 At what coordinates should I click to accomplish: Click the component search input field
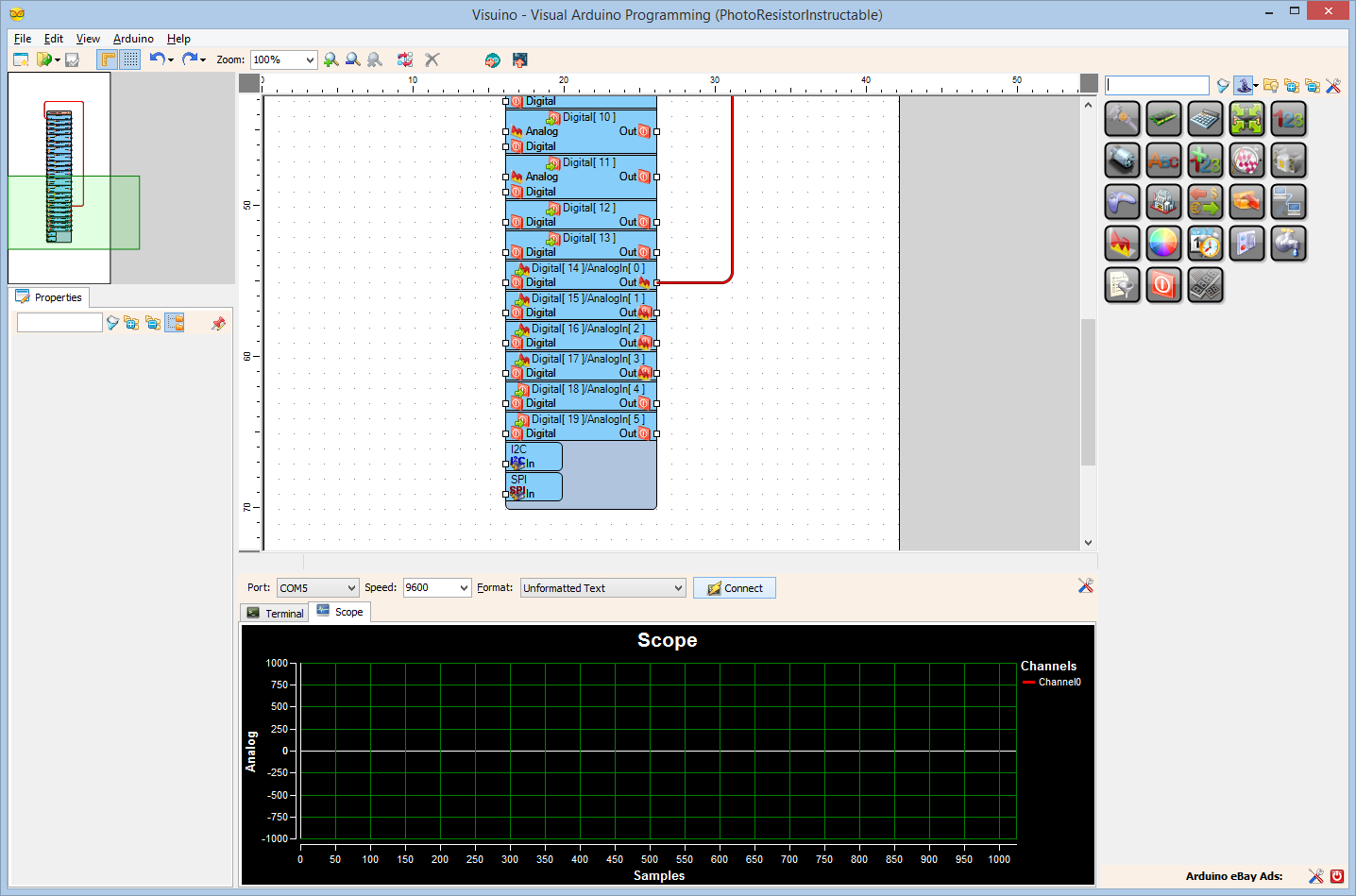1156,85
